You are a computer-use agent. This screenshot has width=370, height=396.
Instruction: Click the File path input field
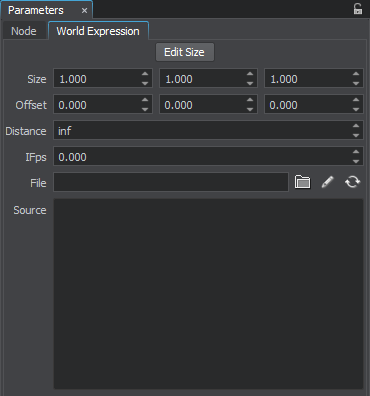pyautogui.click(x=171, y=182)
